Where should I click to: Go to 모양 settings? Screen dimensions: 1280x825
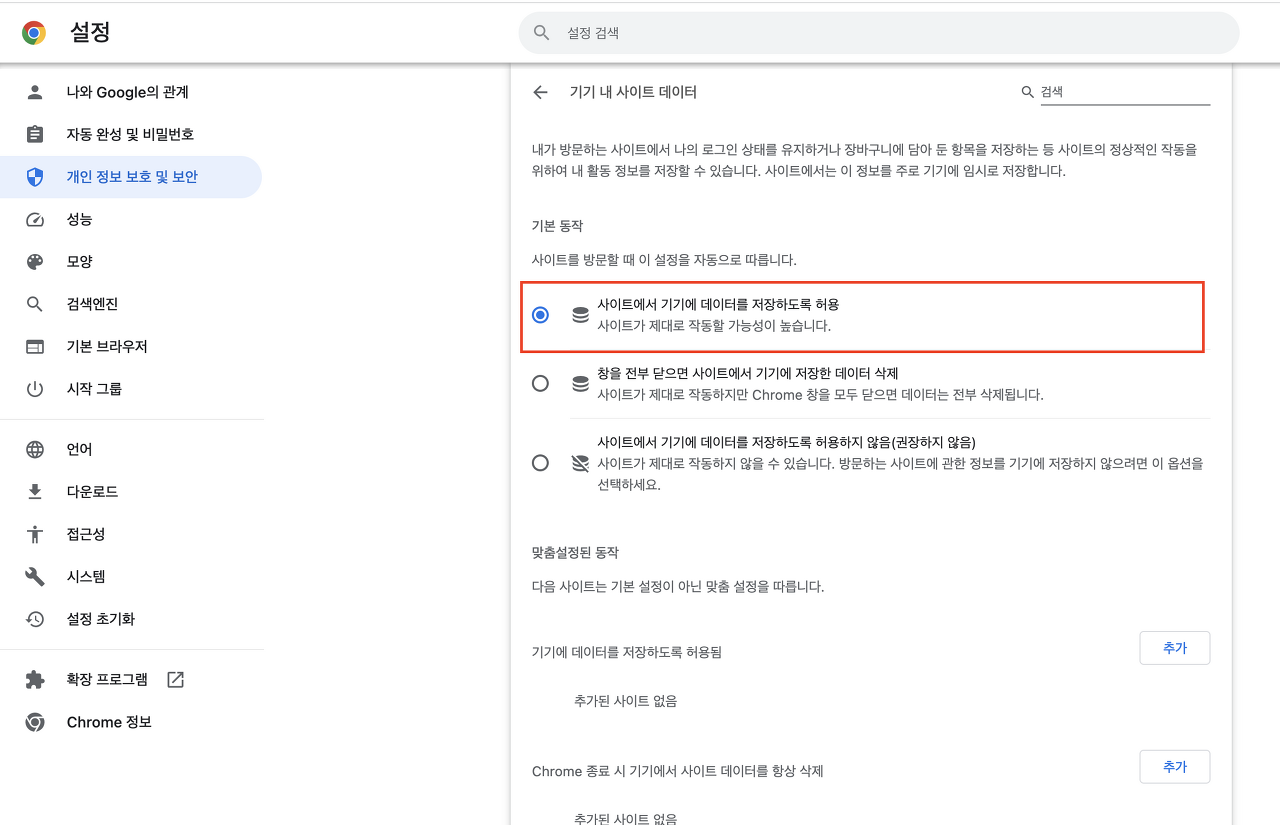coord(131,261)
